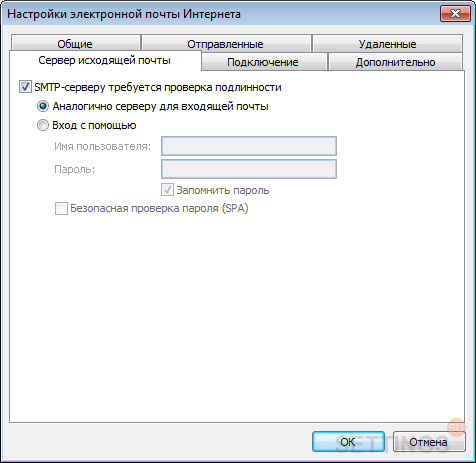Open the Отправленные tab
Screen dimensions: 476x463
click(x=226, y=43)
